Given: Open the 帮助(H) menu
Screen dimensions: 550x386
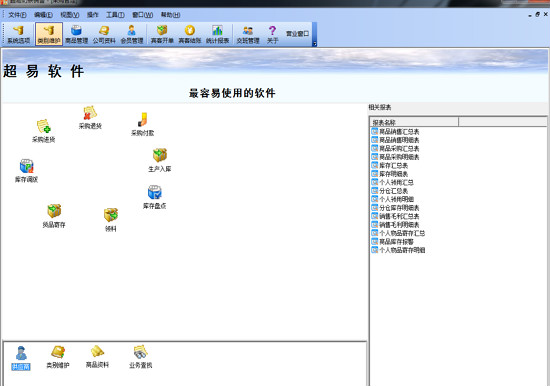Looking at the screenshot, I should (x=170, y=15).
